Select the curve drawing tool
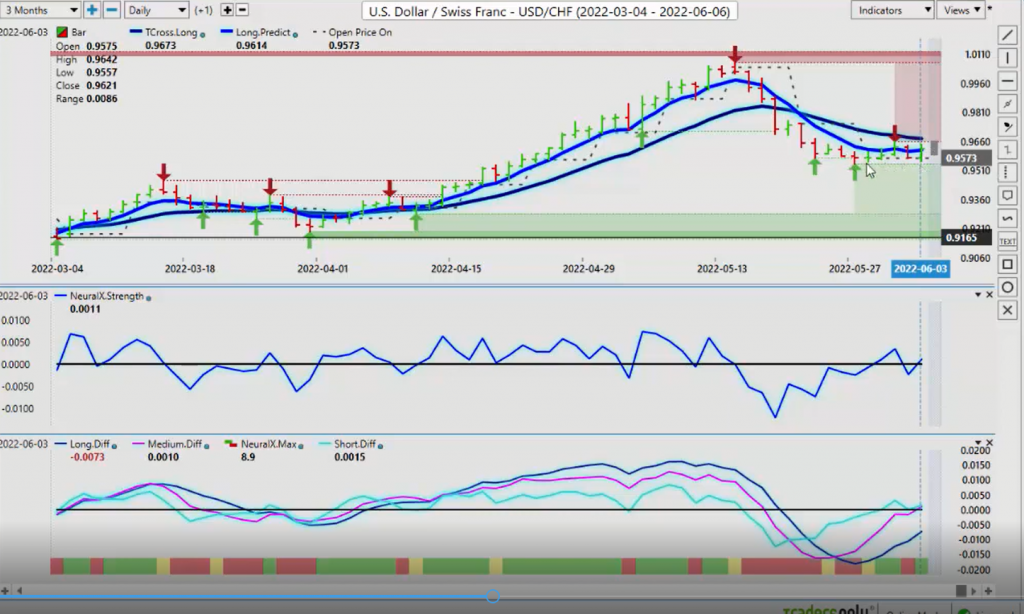This screenshot has height=614, width=1024. (1008, 218)
